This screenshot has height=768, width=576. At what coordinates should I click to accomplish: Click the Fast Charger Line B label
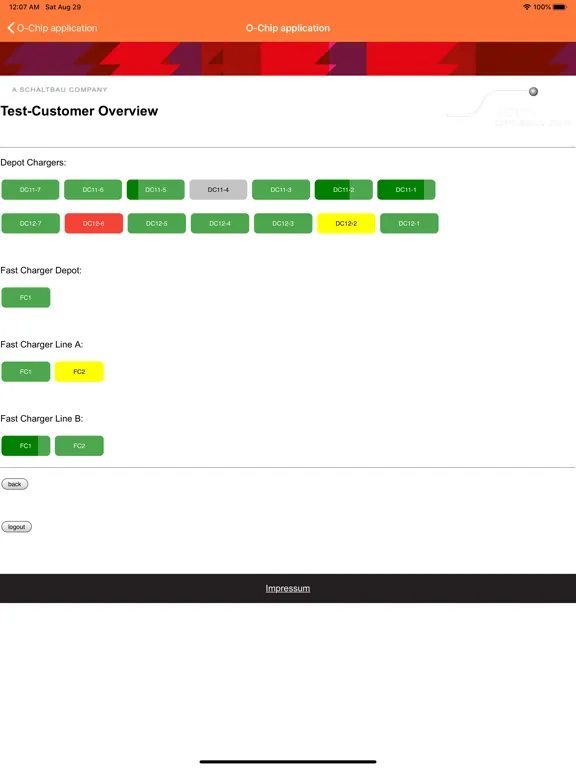[42, 419]
